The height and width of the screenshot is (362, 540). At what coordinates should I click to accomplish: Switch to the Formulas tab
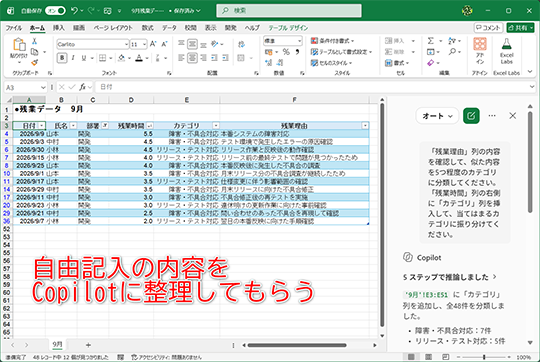click(147, 28)
